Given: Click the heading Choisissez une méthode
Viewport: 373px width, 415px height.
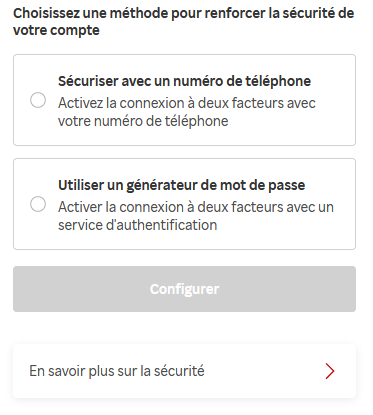Looking at the screenshot, I should pos(183,22).
